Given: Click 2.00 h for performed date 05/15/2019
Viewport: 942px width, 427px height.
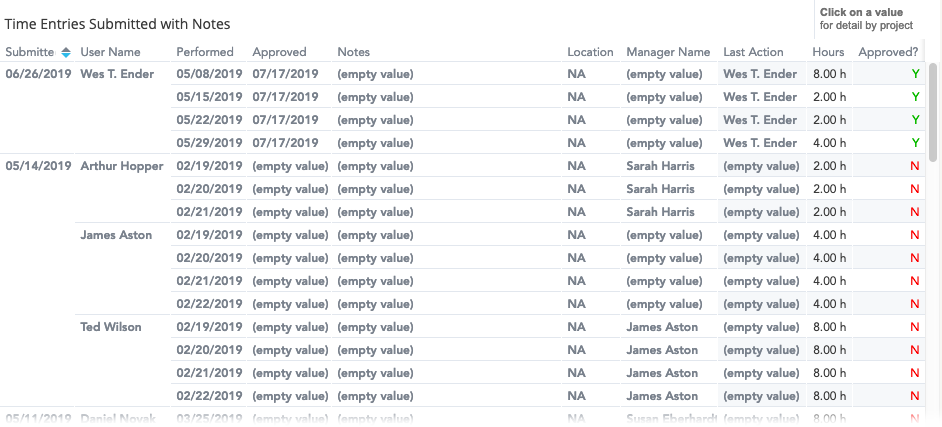Looking at the screenshot, I should (830, 97).
